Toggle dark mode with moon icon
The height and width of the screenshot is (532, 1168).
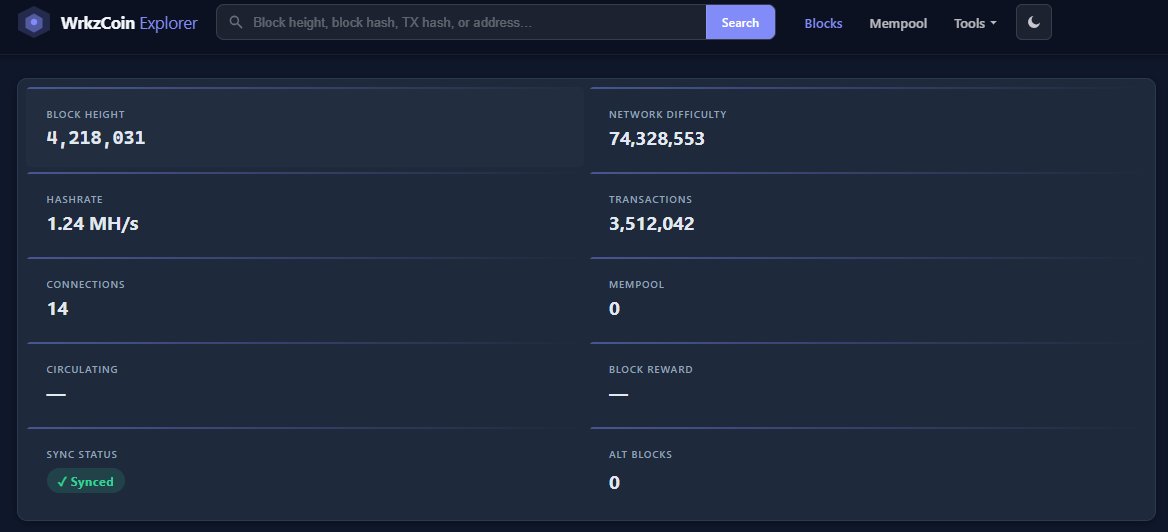tap(1034, 22)
